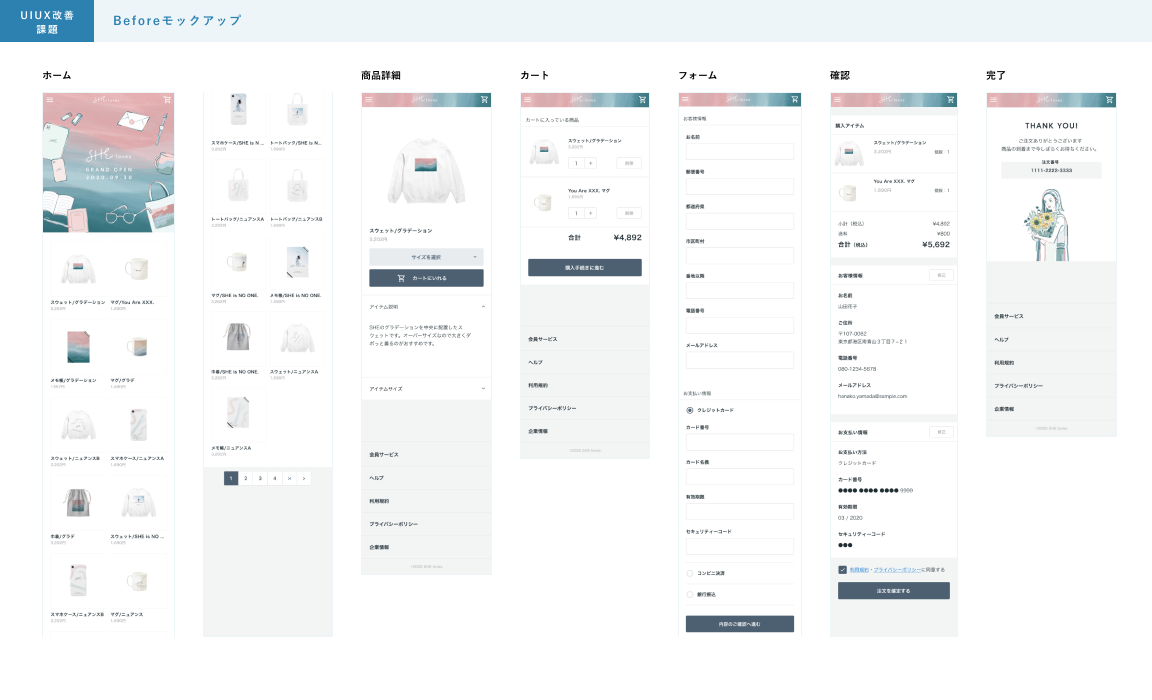Tap cart icon in 確認 screen header
Screen dimensions: 1152x700
click(x=950, y=100)
